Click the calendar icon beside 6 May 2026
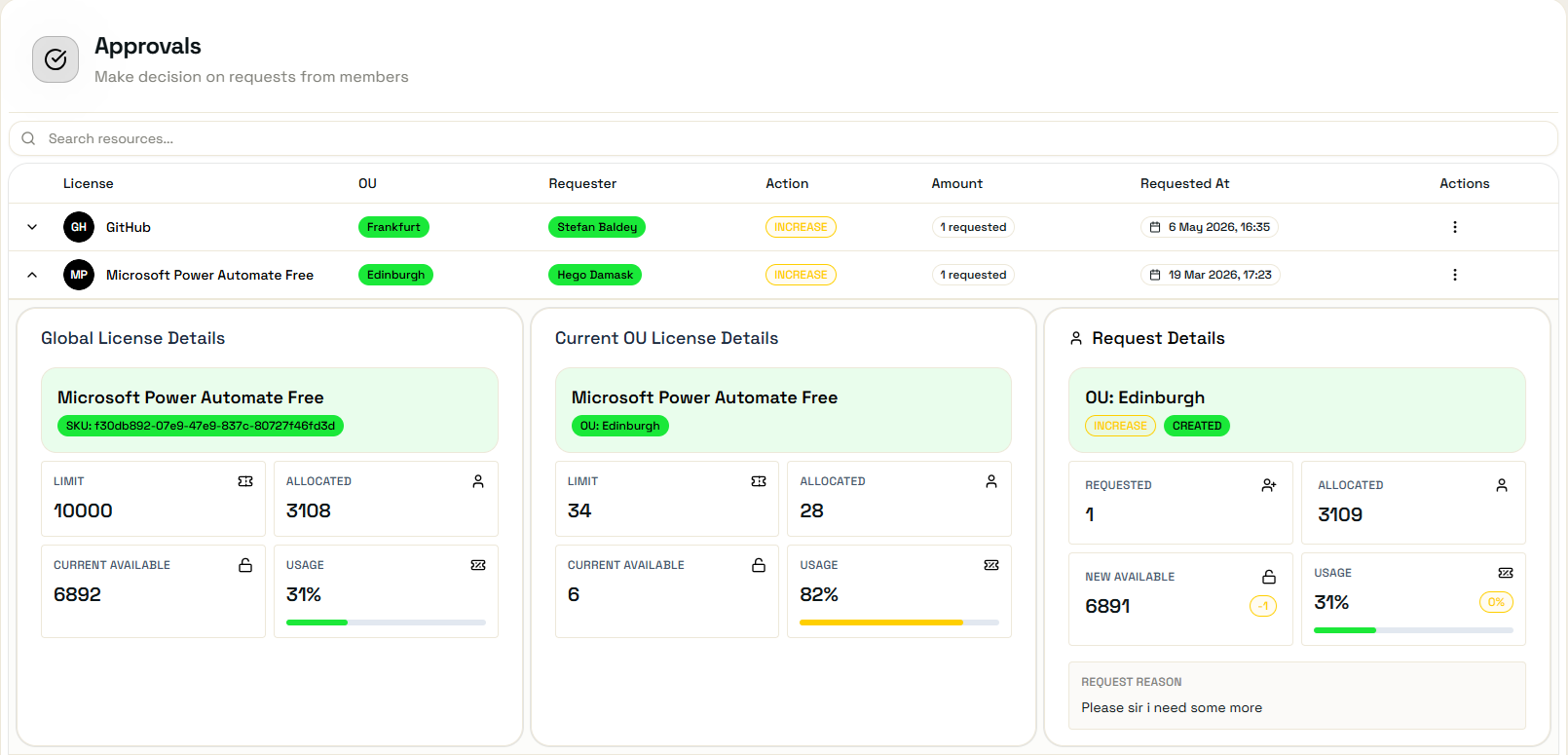The image size is (1568, 755). click(x=1155, y=227)
